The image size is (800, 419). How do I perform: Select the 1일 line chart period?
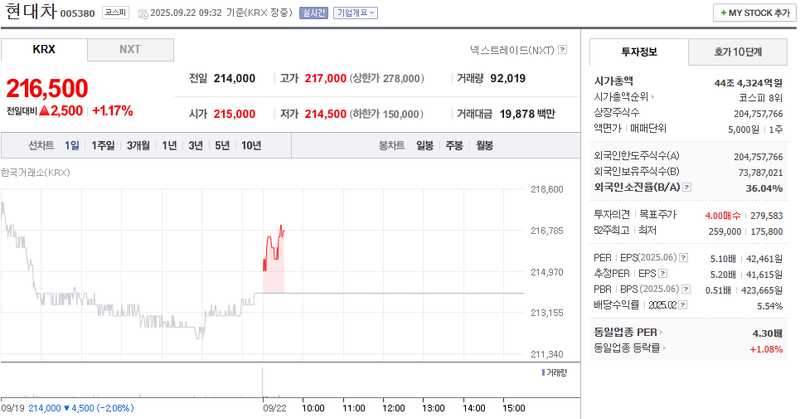(71, 145)
